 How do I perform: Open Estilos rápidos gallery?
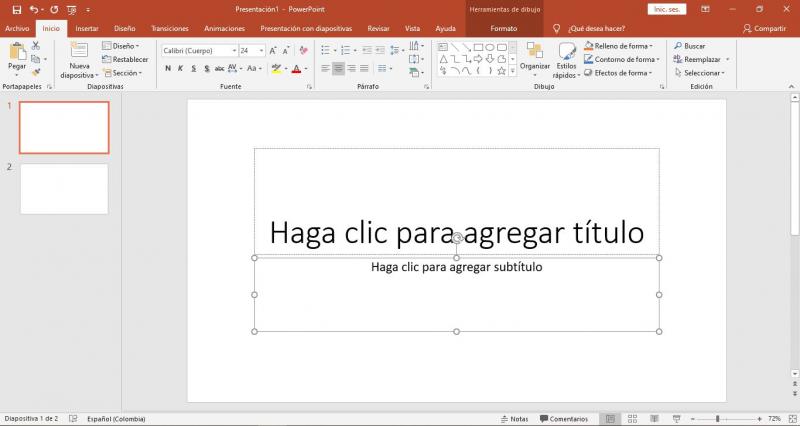(566, 60)
